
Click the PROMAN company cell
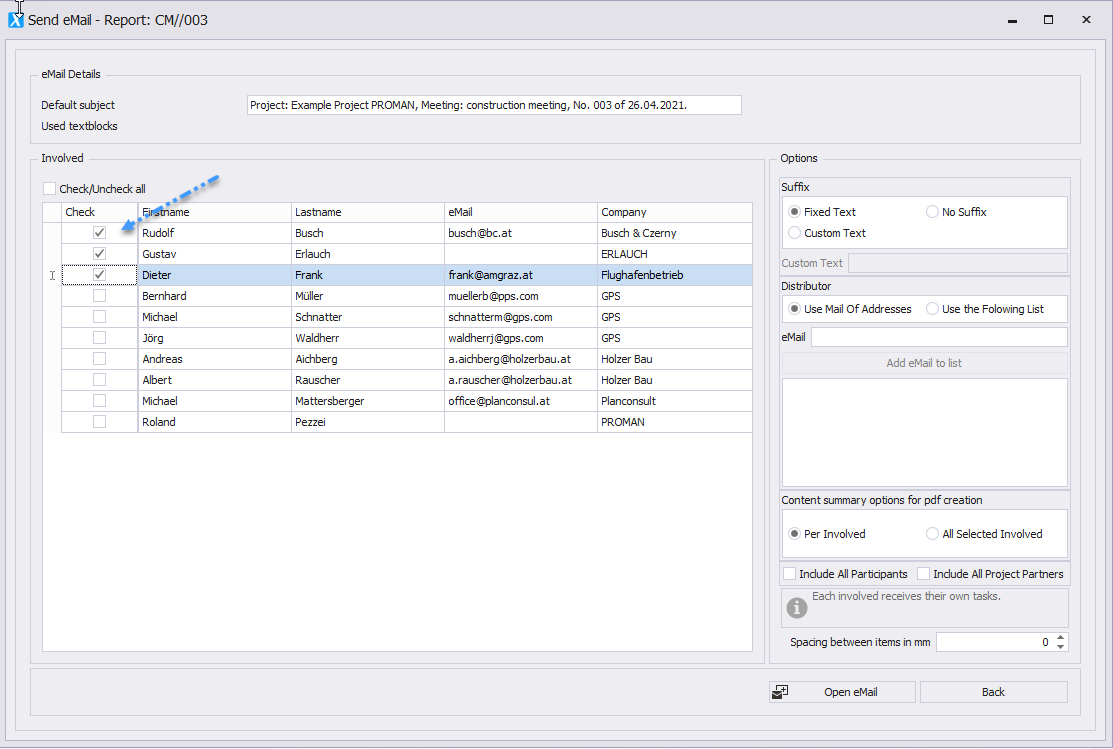pyautogui.click(x=675, y=422)
